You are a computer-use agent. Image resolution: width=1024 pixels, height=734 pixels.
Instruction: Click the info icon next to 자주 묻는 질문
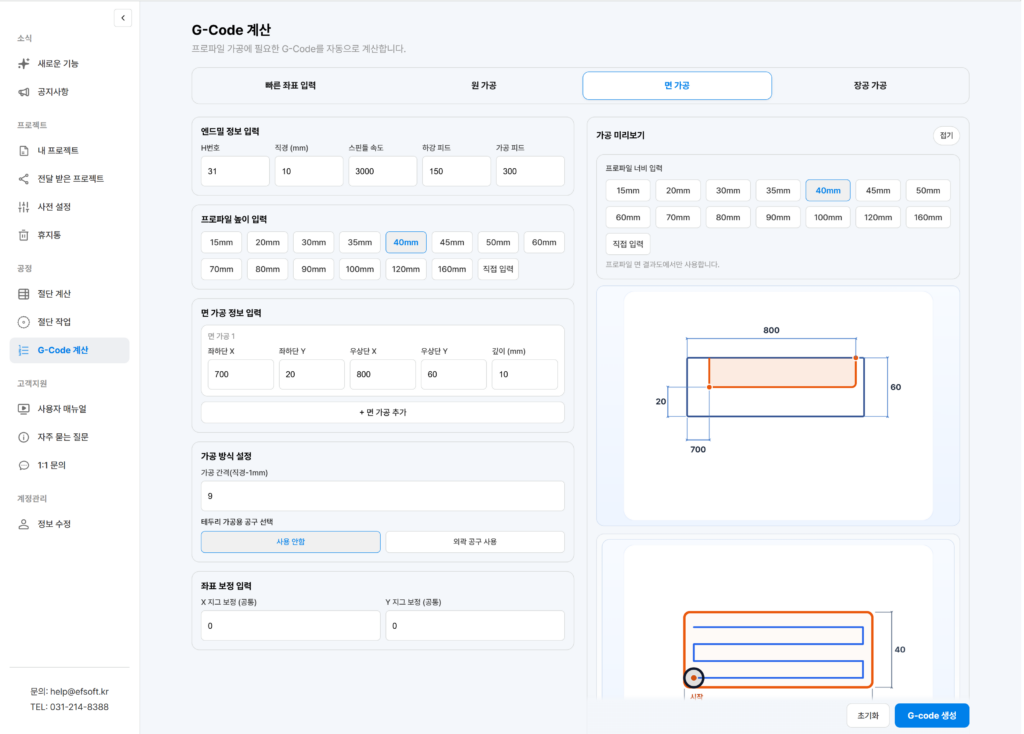pyautogui.click(x=24, y=437)
